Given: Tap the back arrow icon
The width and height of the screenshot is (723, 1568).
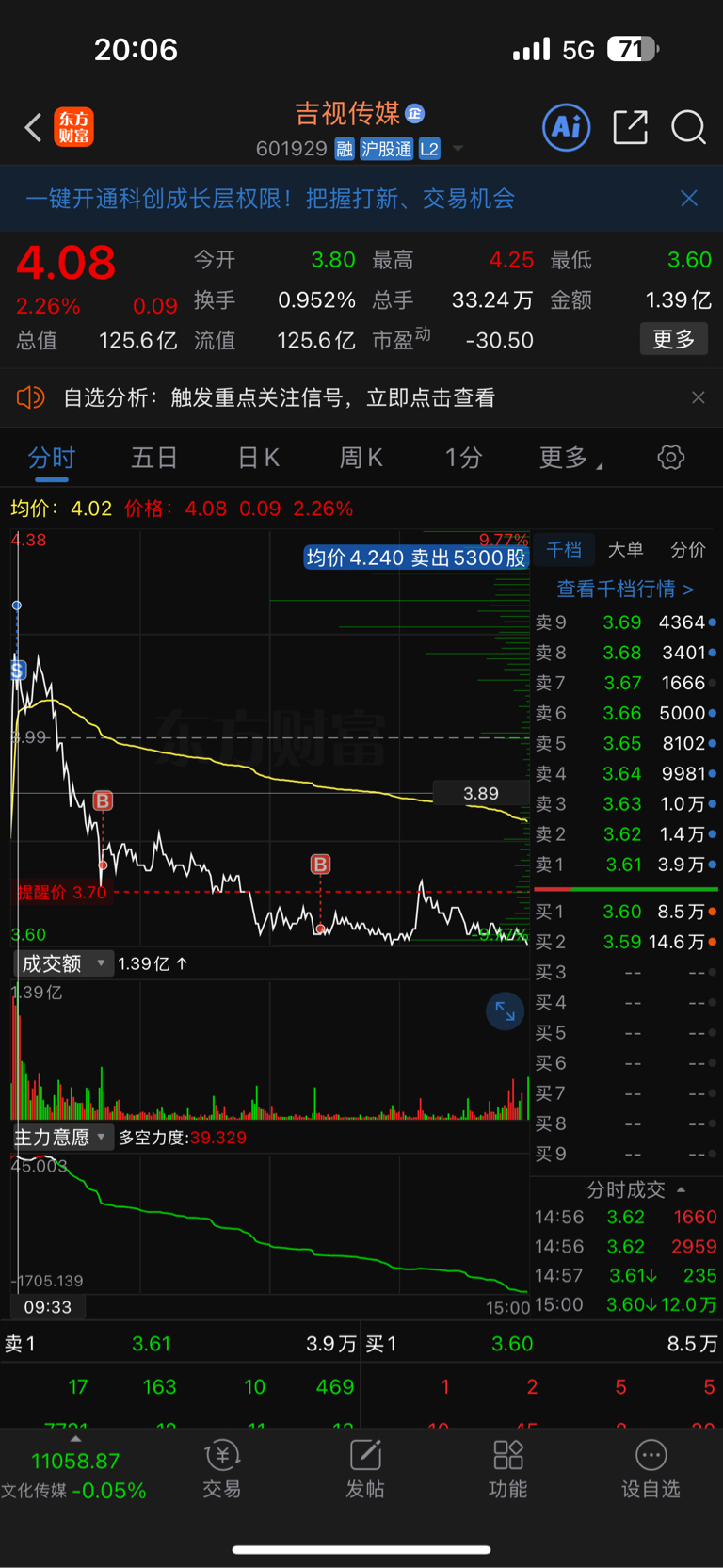Looking at the screenshot, I should click(x=33, y=127).
